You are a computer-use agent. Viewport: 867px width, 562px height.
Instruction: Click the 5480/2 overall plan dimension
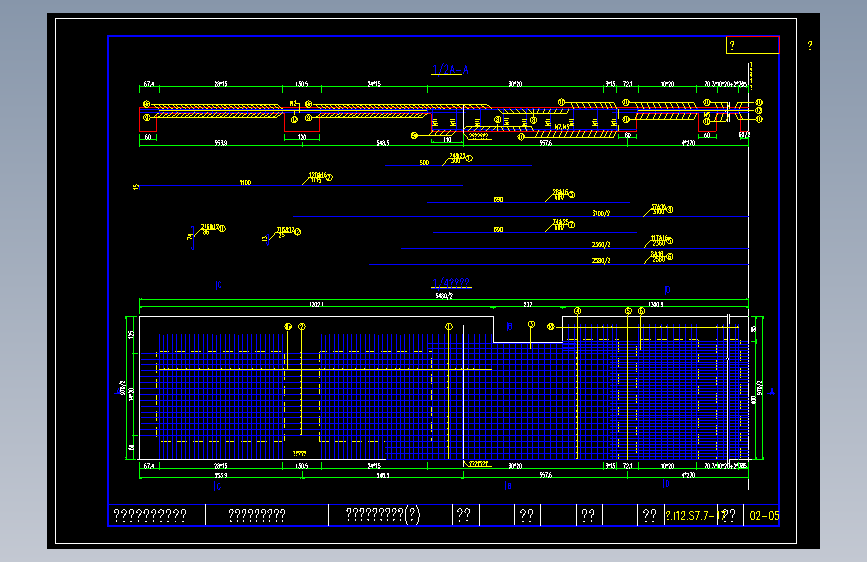(x=444, y=296)
